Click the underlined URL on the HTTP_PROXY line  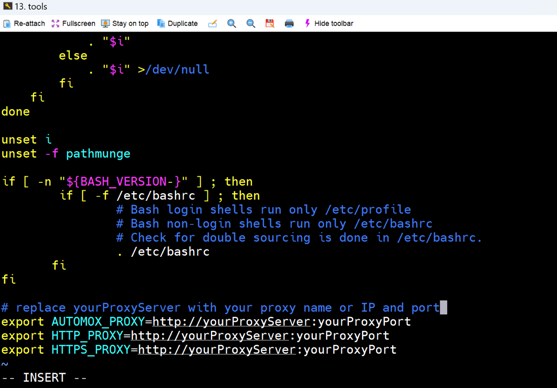[210, 336]
